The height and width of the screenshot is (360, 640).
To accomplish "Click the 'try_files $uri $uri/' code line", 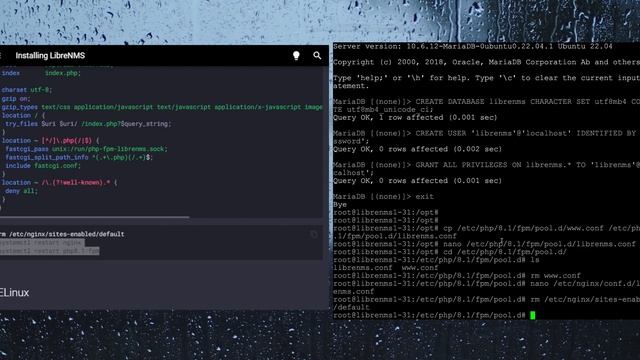I will pyautogui.click(x=88, y=124).
